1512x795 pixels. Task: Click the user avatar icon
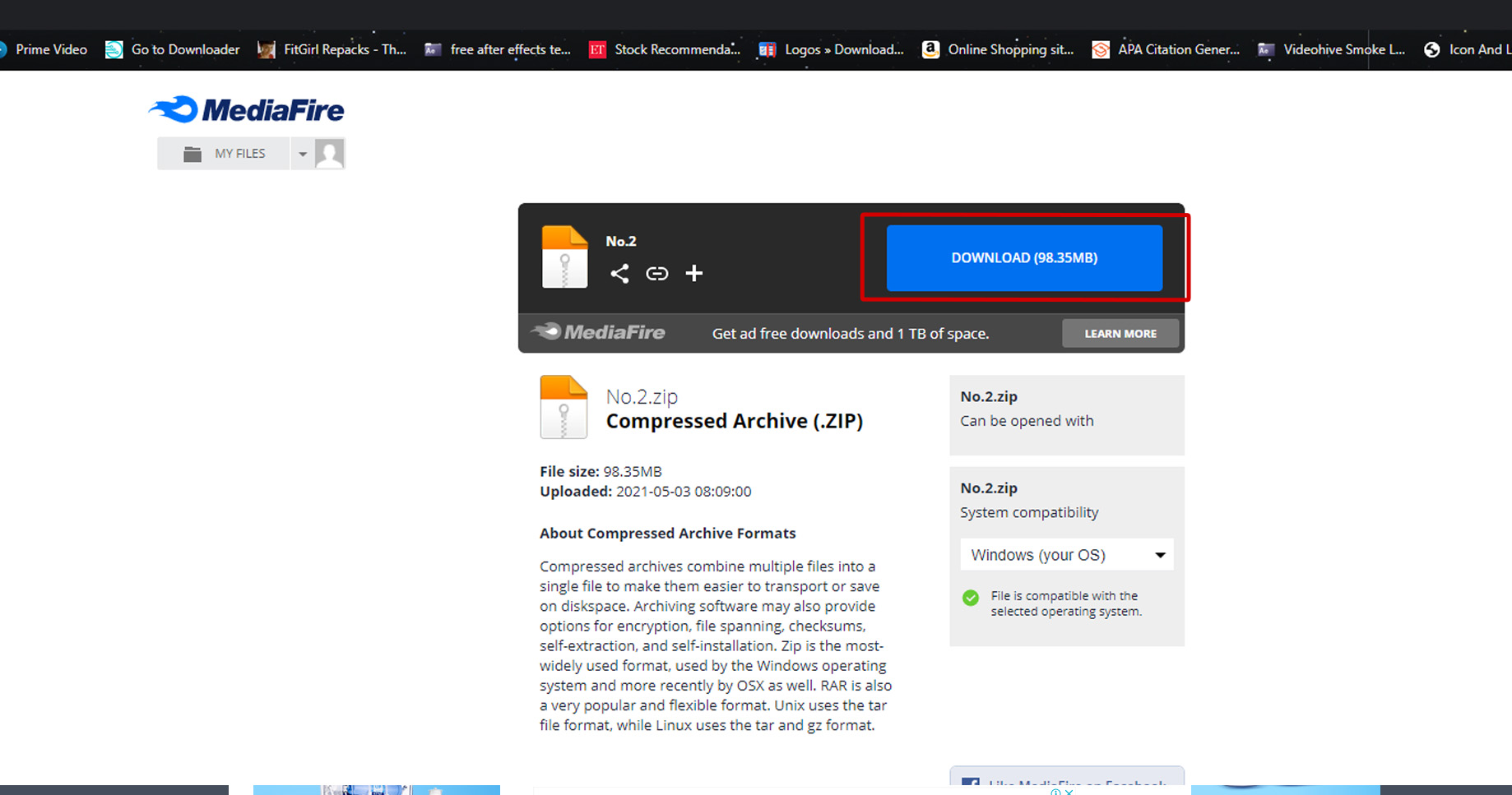point(330,154)
